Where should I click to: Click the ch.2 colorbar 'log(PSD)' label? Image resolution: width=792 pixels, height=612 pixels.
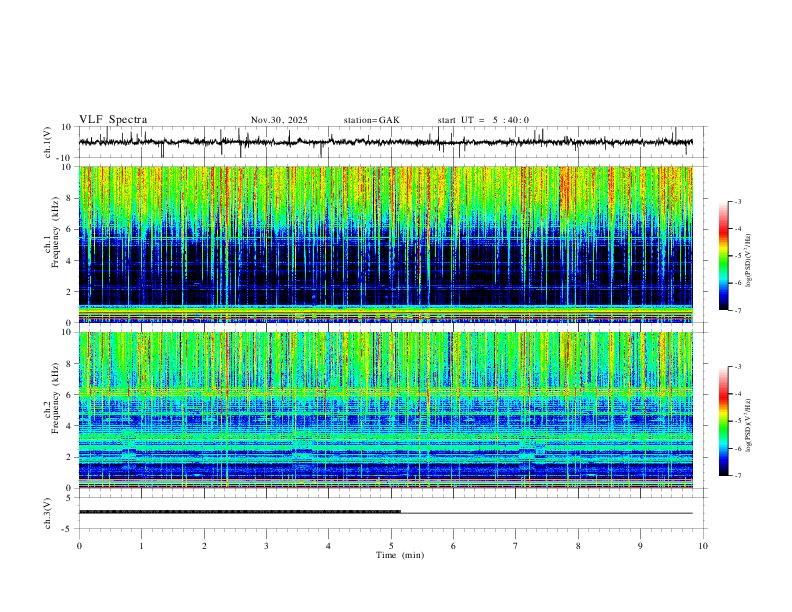click(749, 425)
